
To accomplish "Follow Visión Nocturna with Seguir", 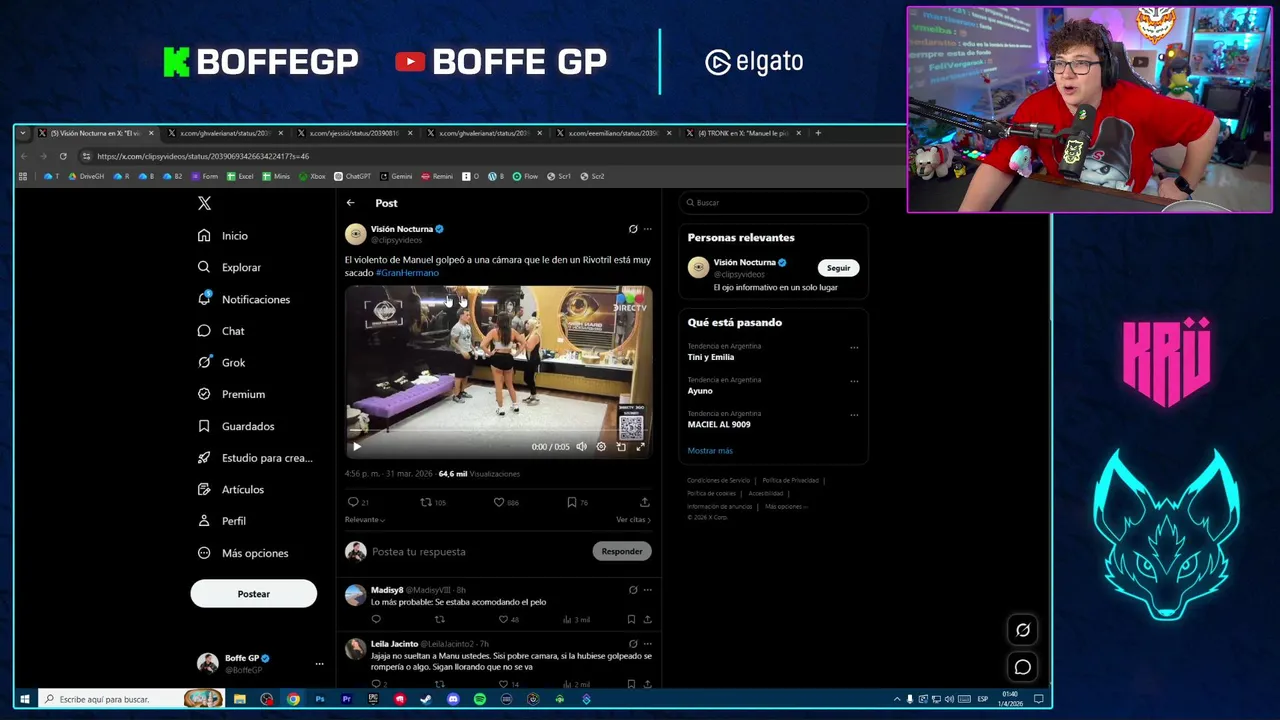I will coord(838,268).
